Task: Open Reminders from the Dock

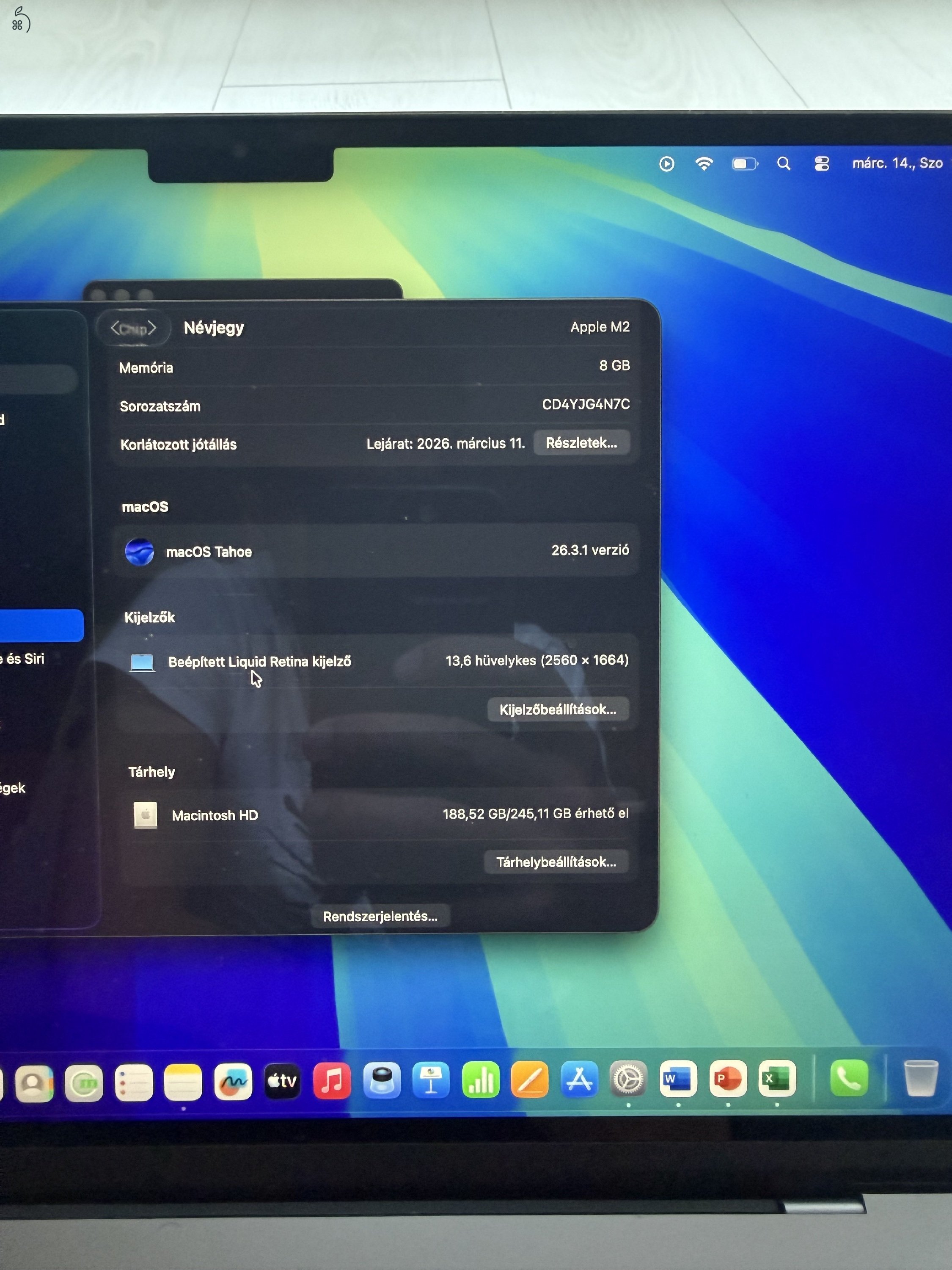Action: coord(134,1083)
